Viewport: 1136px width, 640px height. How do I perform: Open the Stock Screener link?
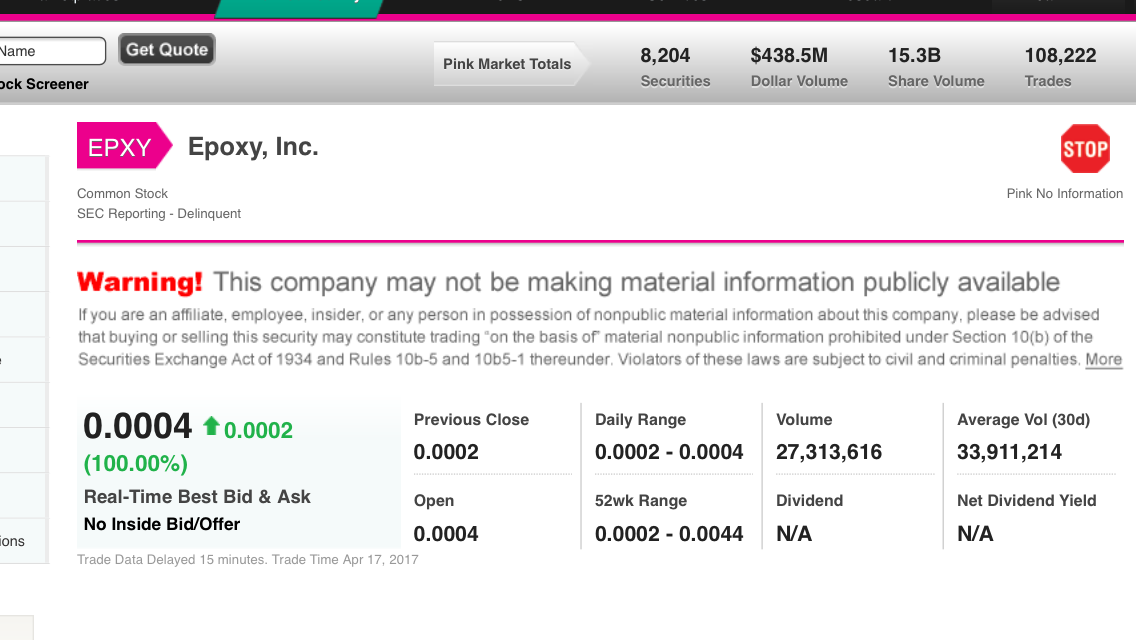tap(44, 84)
